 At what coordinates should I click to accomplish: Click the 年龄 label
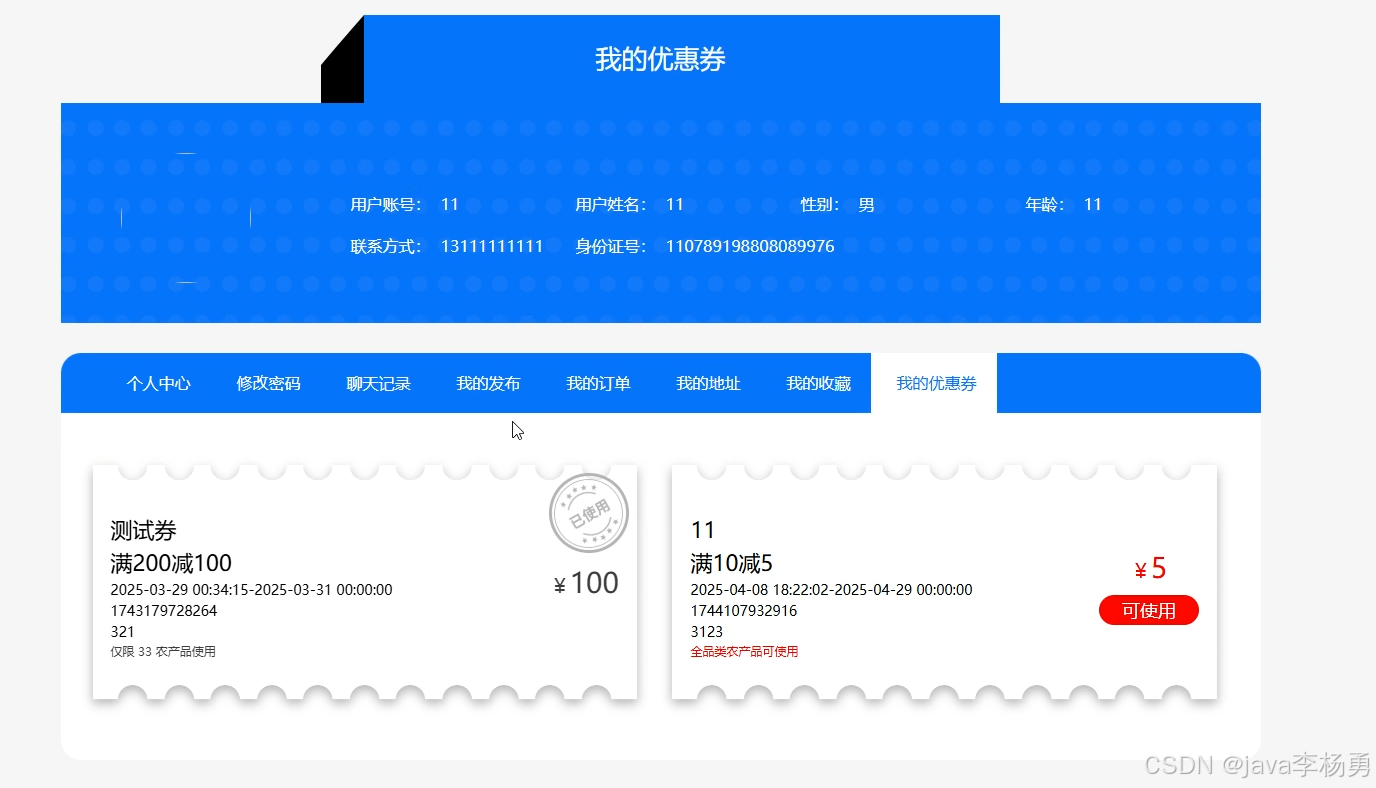1045,204
